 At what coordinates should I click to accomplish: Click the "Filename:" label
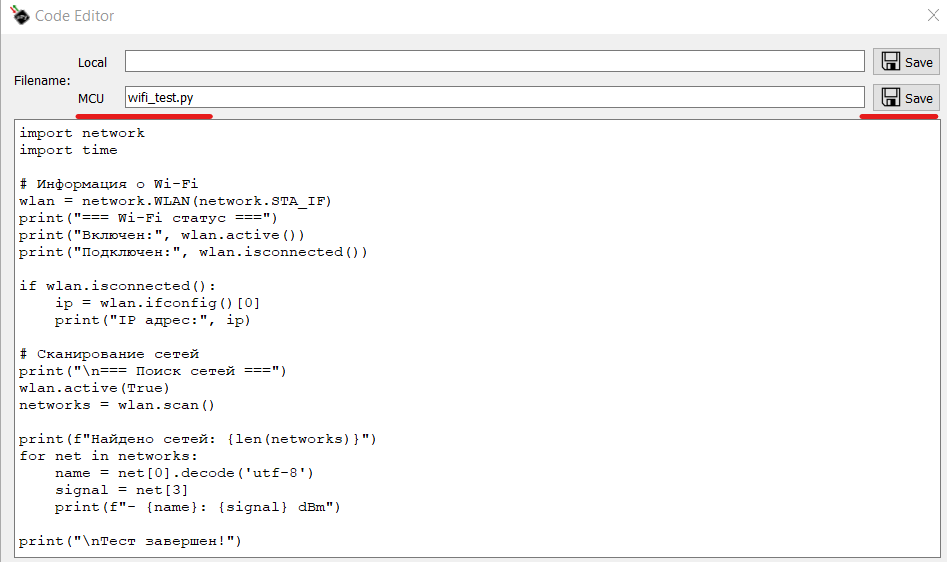42,80
